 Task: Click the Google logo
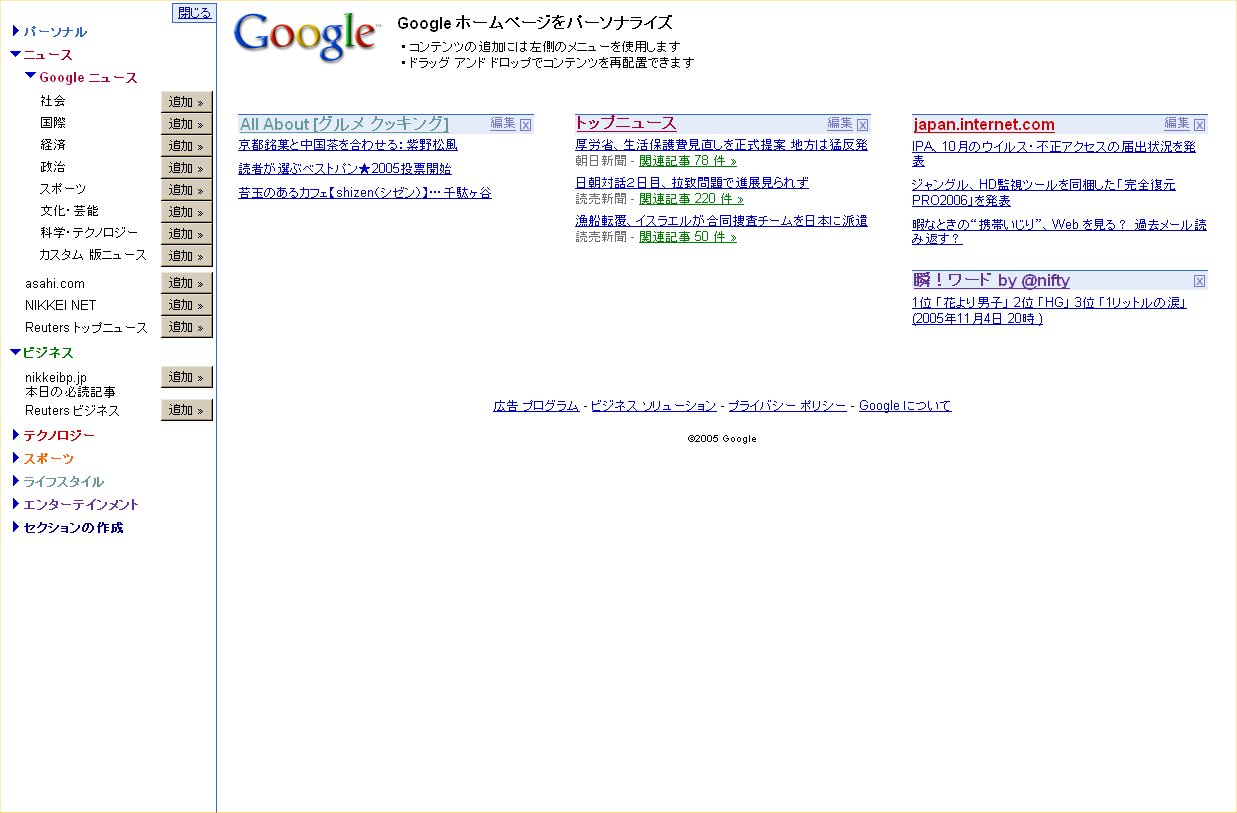coord(307,38)
